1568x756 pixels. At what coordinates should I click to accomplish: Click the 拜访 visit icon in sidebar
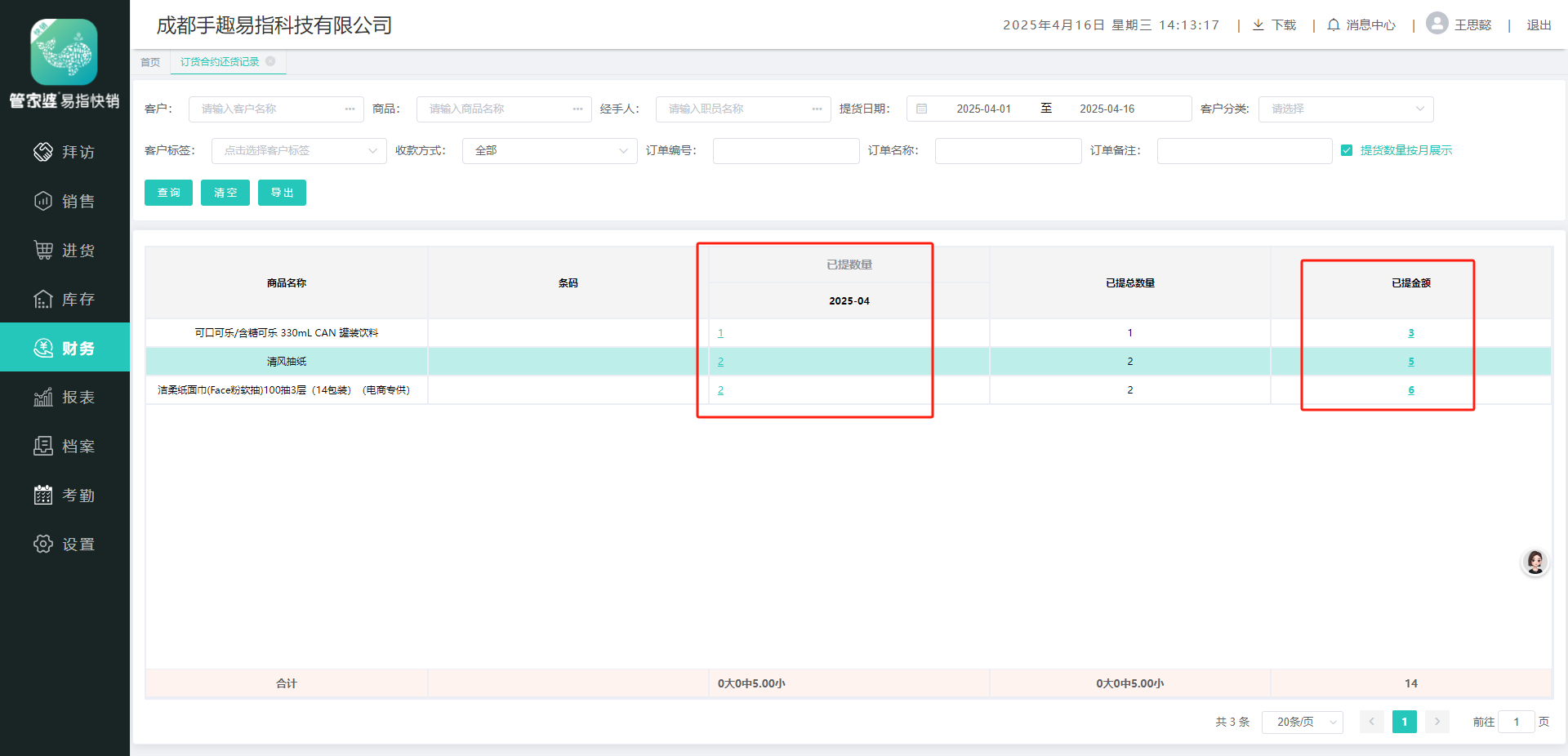42,152
